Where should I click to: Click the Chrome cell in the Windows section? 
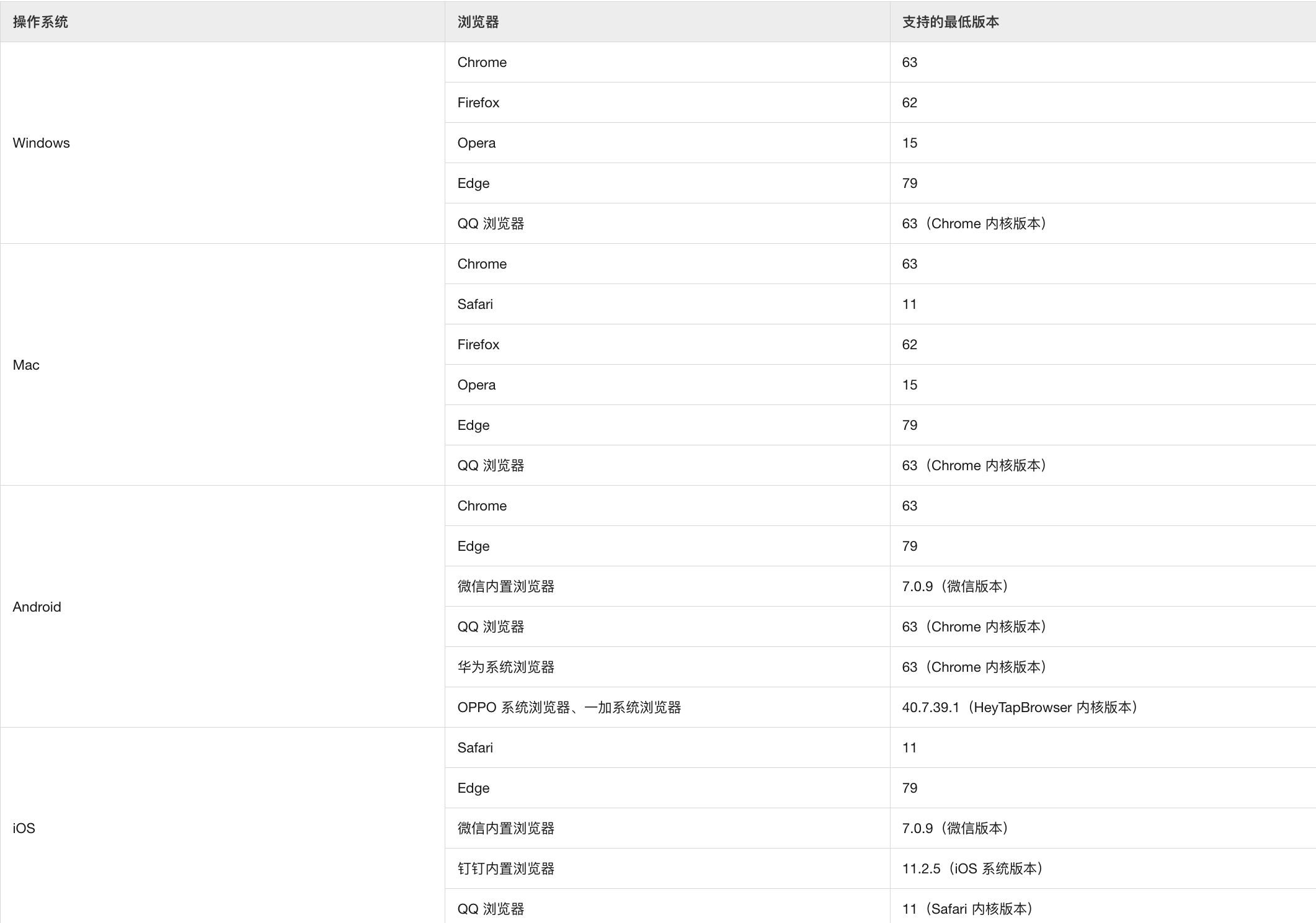pos(482,62)
